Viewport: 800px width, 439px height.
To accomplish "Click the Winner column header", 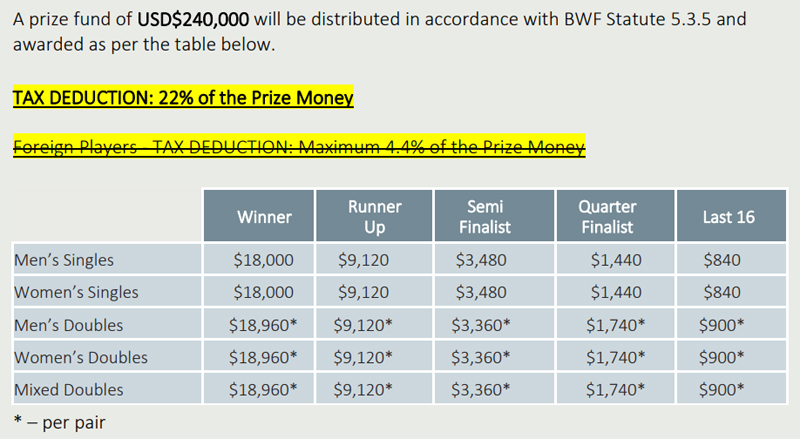I will (x=264, y=217).
